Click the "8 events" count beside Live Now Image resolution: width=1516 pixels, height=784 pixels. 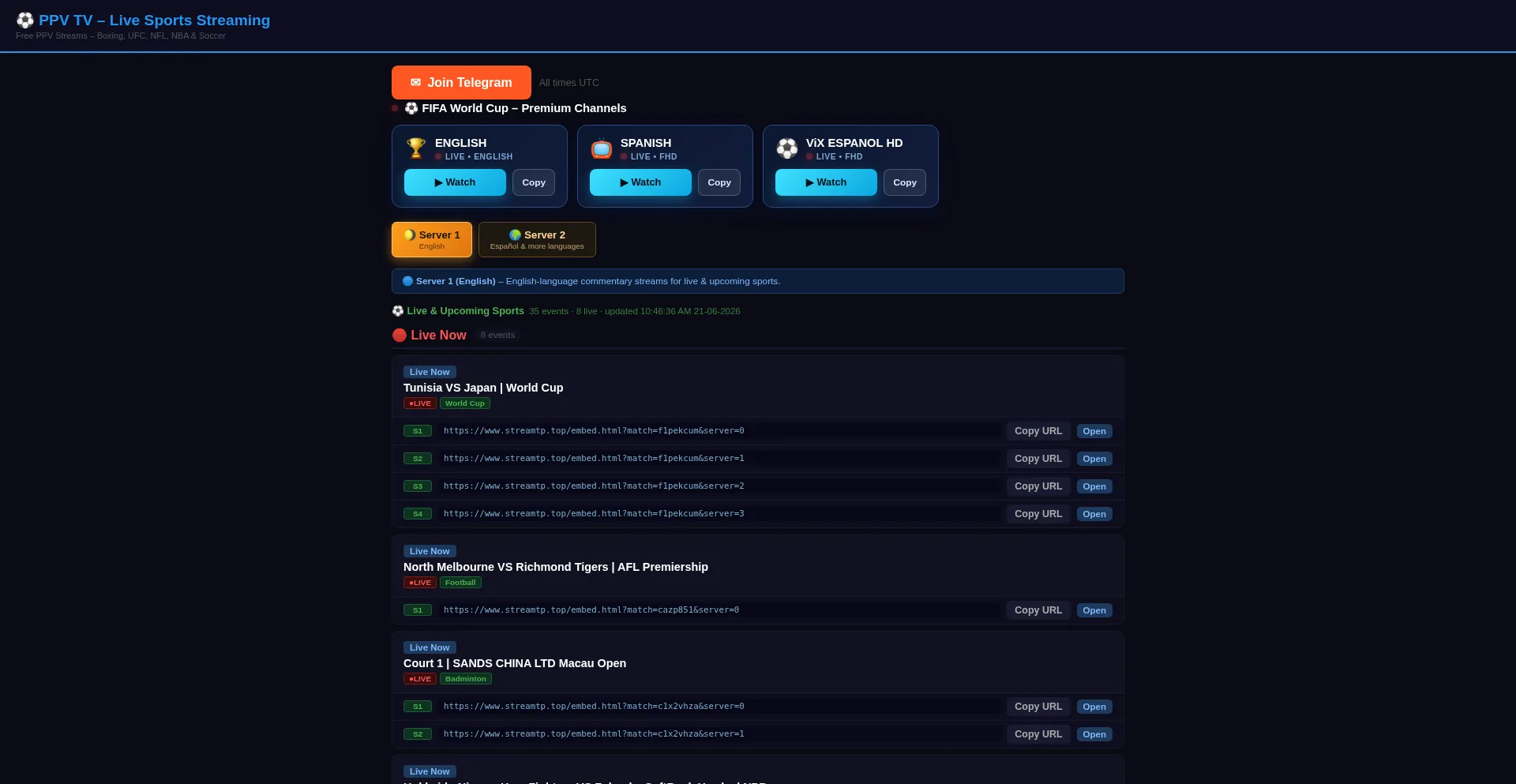coord(497,335)
